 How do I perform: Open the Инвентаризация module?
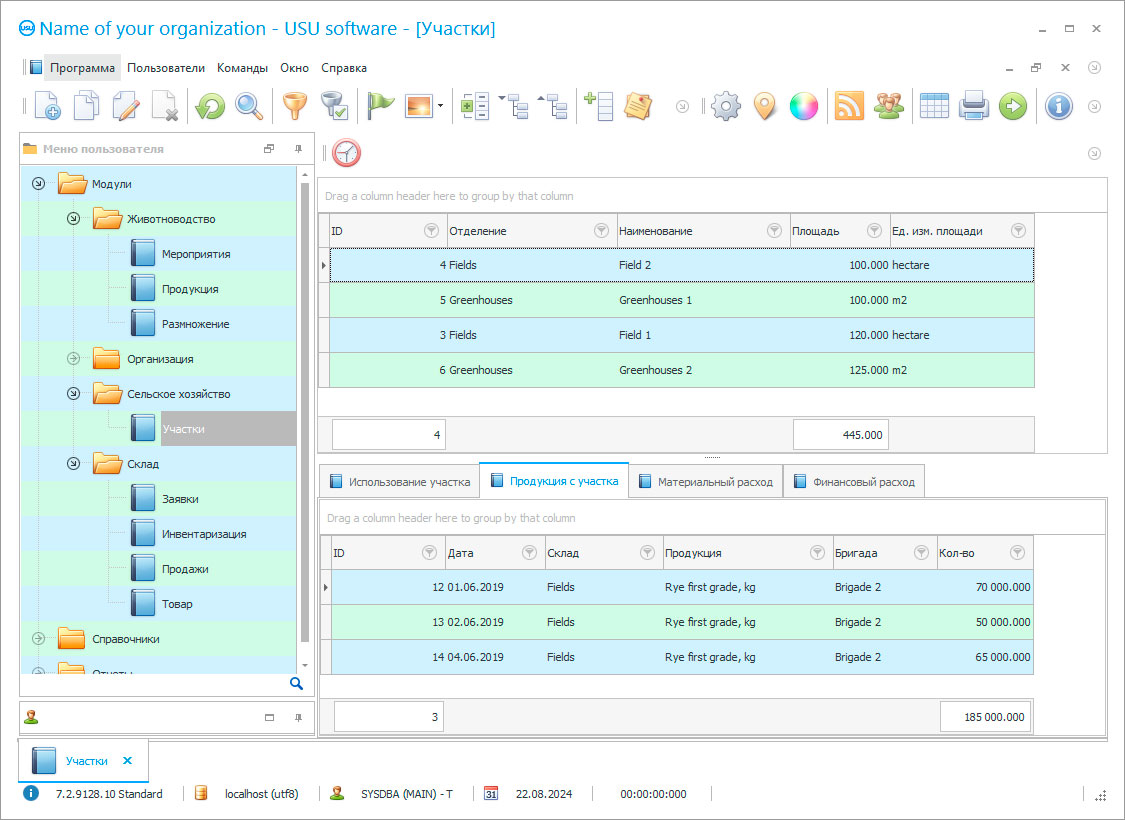[204, 534]
